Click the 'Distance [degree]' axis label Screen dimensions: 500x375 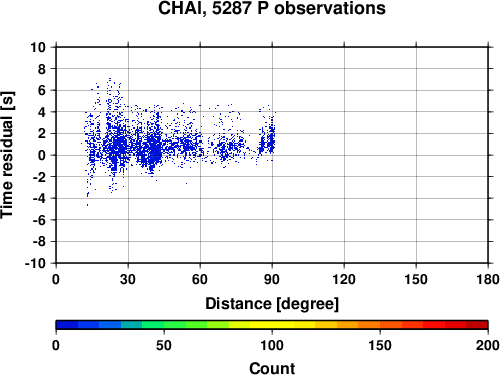pyautogui.click(x=272, y=304)
